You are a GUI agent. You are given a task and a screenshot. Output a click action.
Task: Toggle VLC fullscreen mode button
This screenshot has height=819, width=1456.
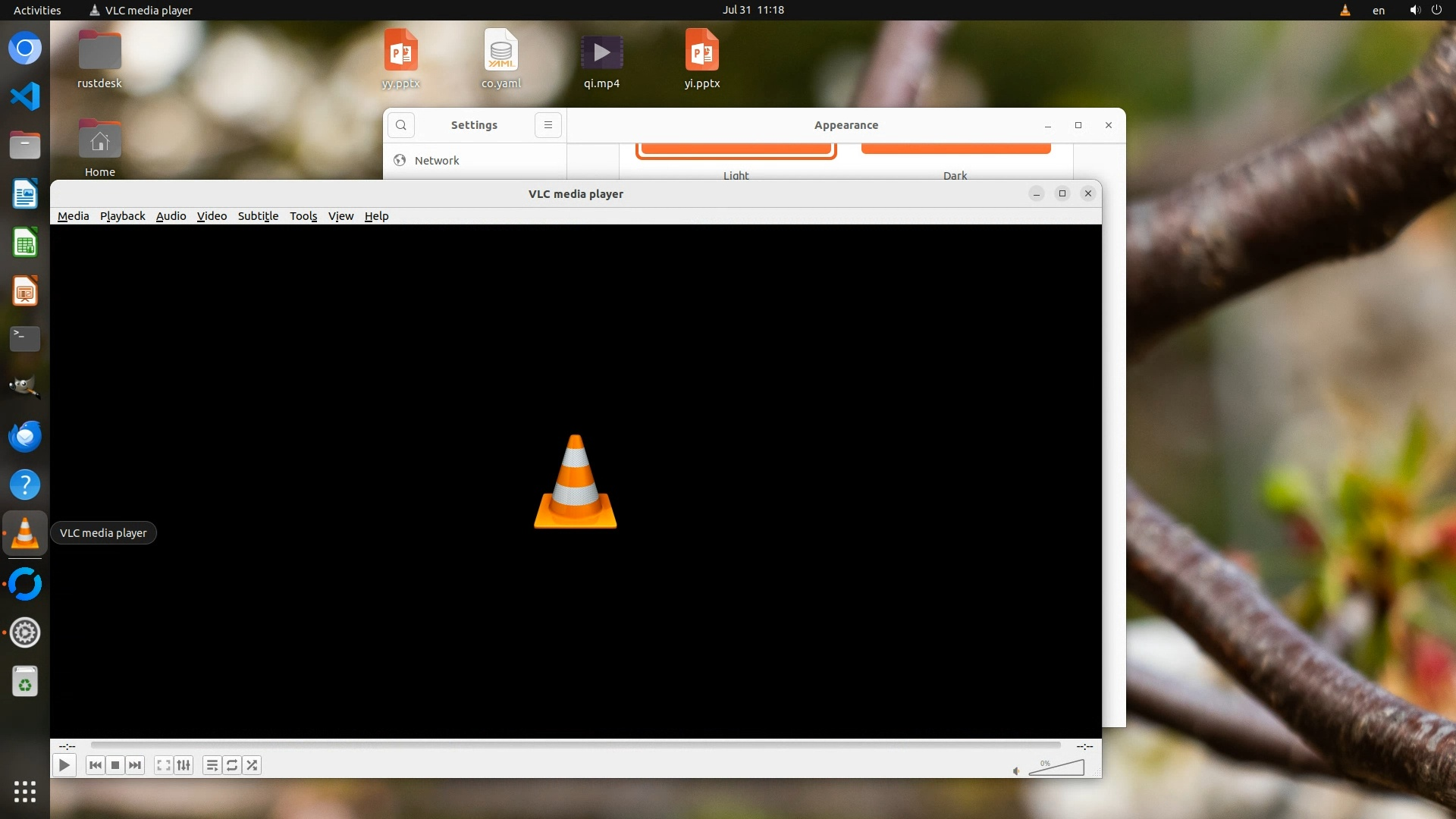pos(163,765)
